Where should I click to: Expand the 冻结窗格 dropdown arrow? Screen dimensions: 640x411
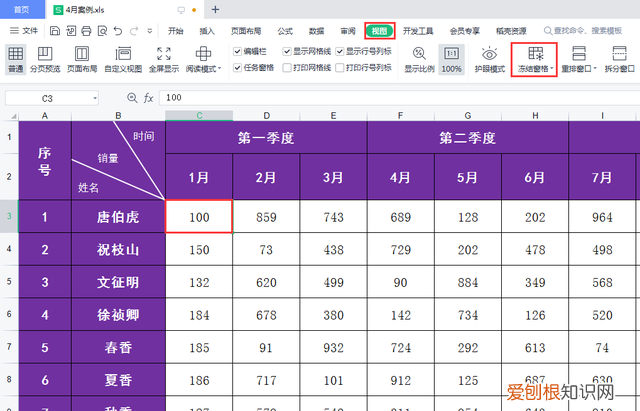(x=551, y=69)
